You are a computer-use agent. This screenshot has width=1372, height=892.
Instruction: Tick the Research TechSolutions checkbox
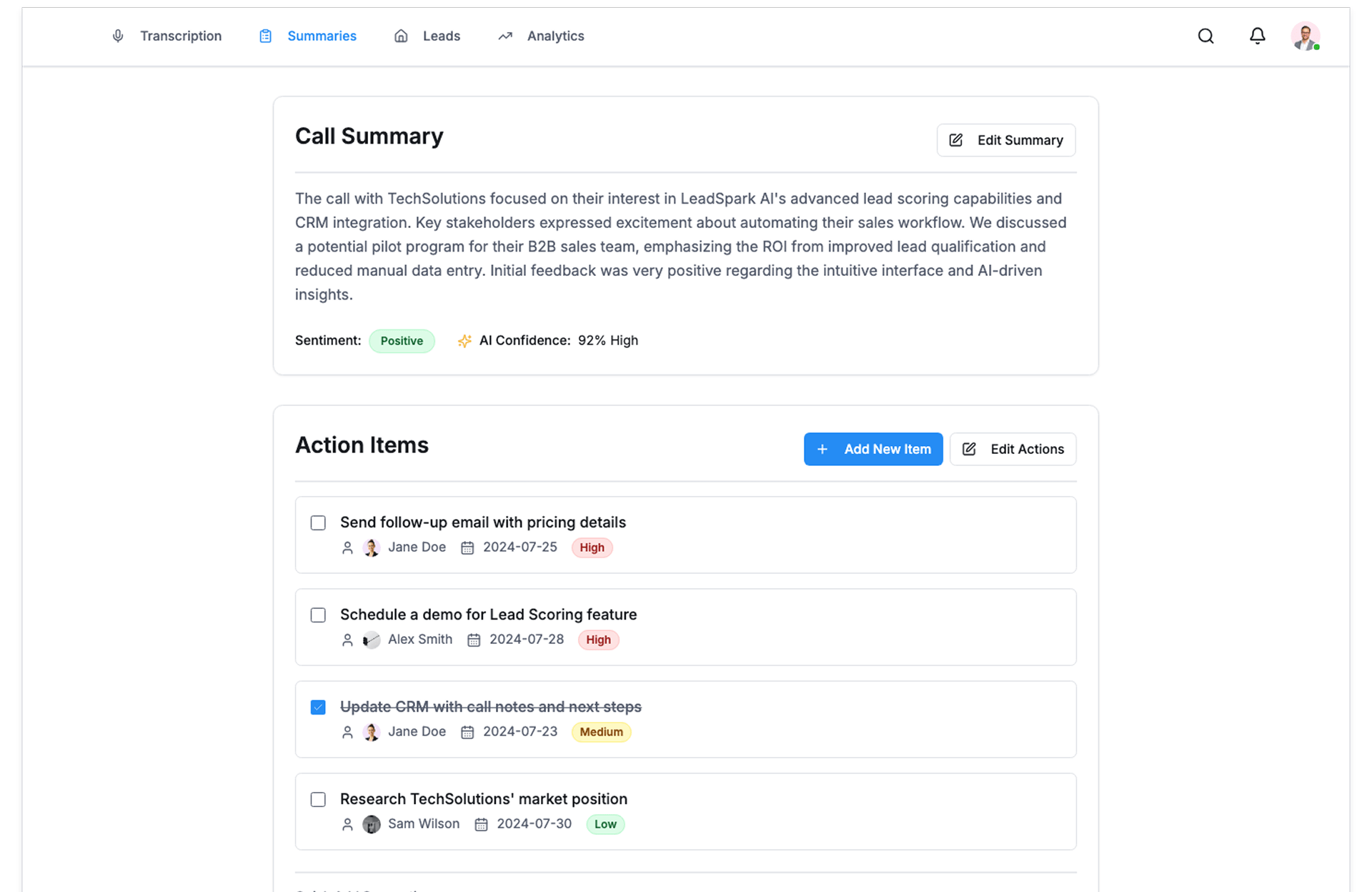tap(318, 800)
